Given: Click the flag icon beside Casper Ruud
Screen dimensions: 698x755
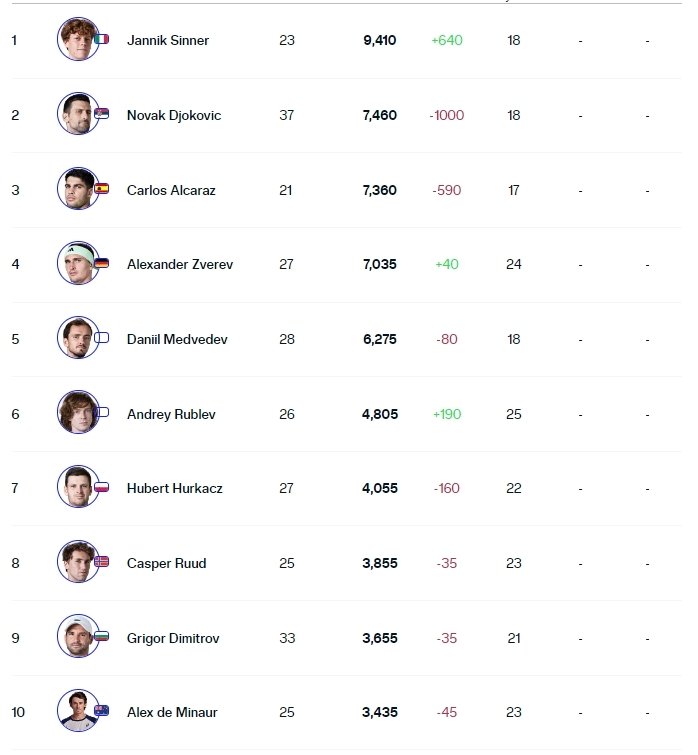Looking at the screenshot, I should pyautogui.click(x=102, y=562).
